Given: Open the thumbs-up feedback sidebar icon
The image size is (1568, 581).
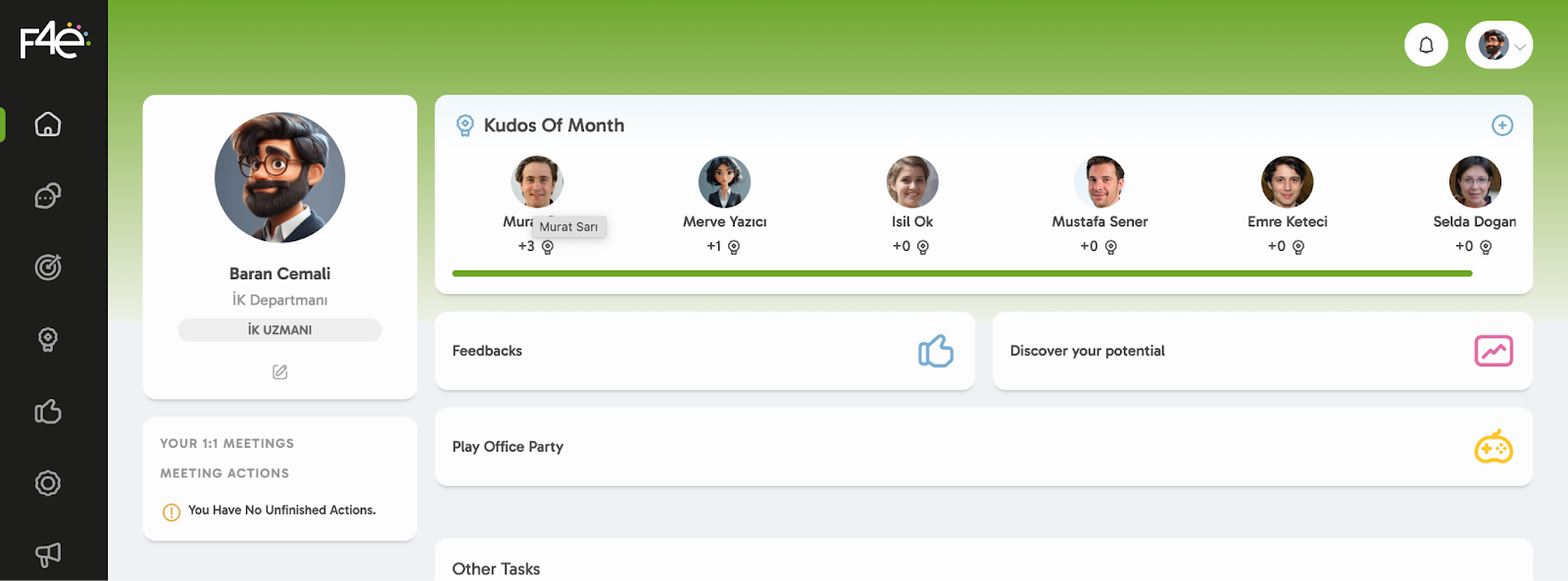Looking at the screenshot, I should click(47, 412).
